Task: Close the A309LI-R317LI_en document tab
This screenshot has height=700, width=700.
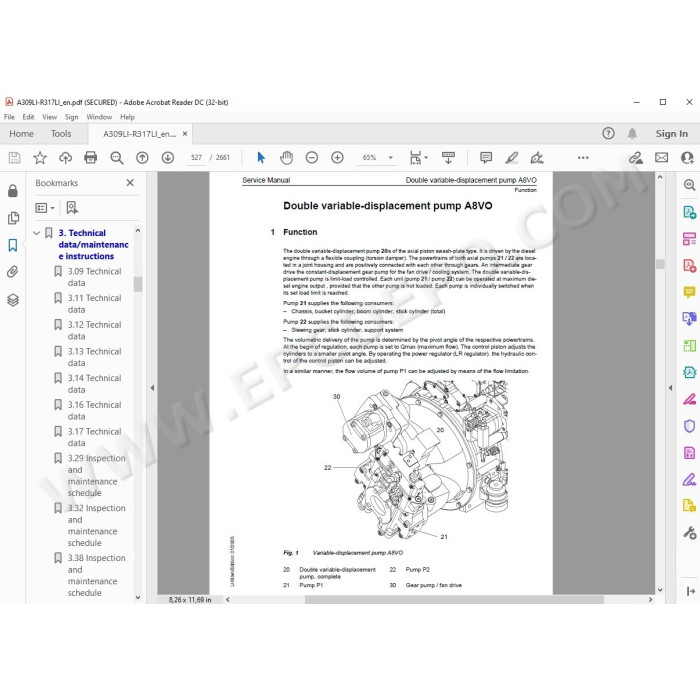Action: 185,133
